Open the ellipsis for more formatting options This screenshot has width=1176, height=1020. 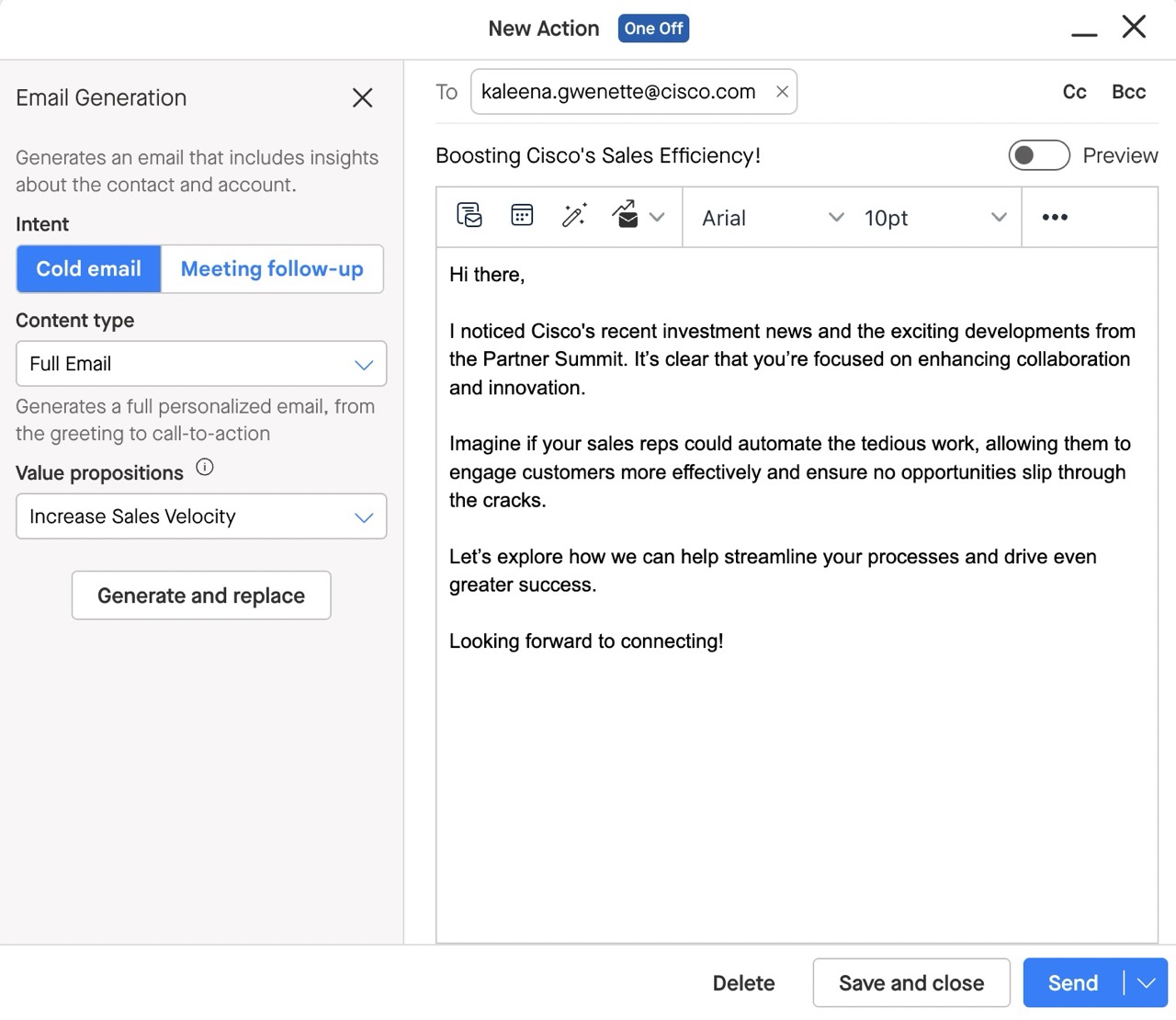[x=1054, y=217]
